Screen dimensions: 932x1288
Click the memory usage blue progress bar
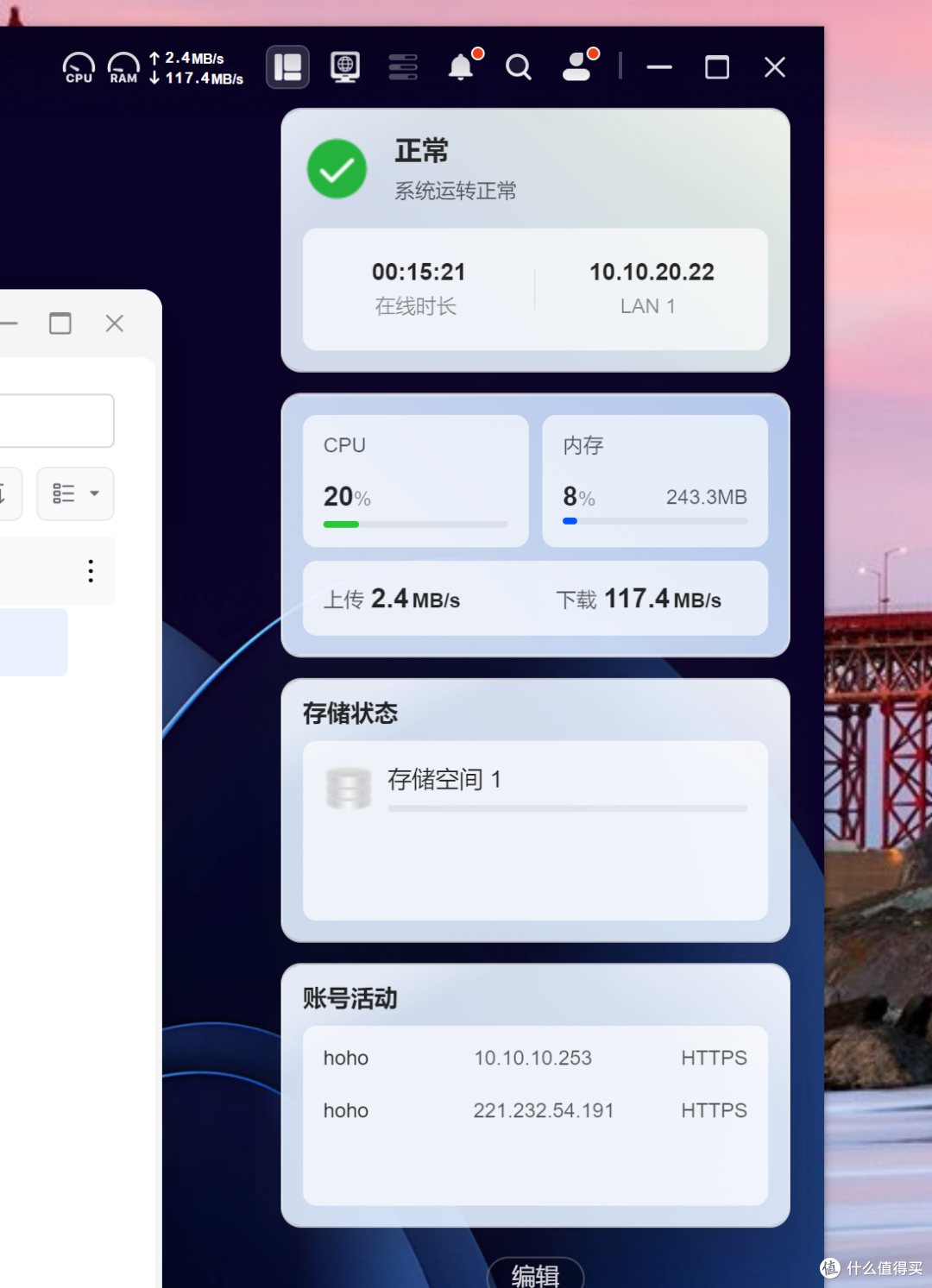[x=655, y=521]
